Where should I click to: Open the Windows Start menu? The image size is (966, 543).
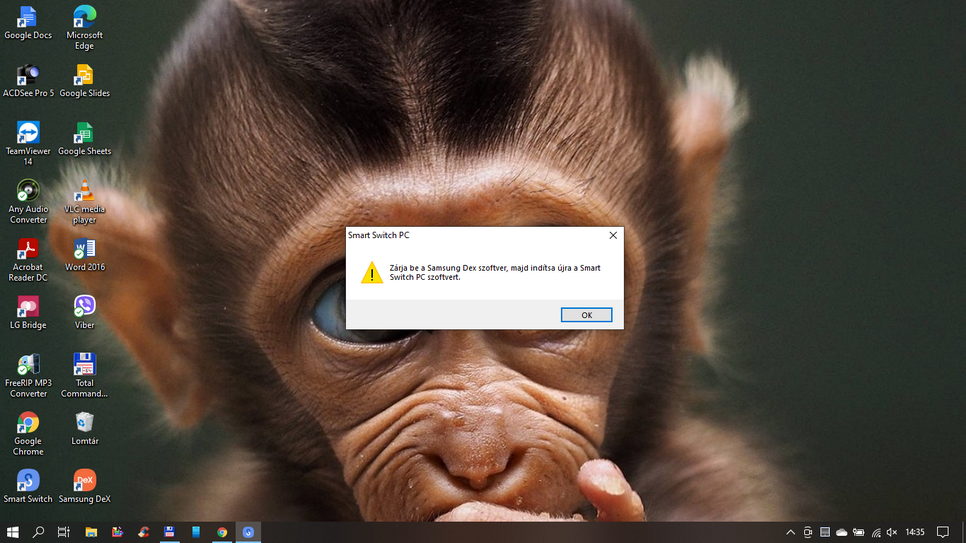pos(12,532)
